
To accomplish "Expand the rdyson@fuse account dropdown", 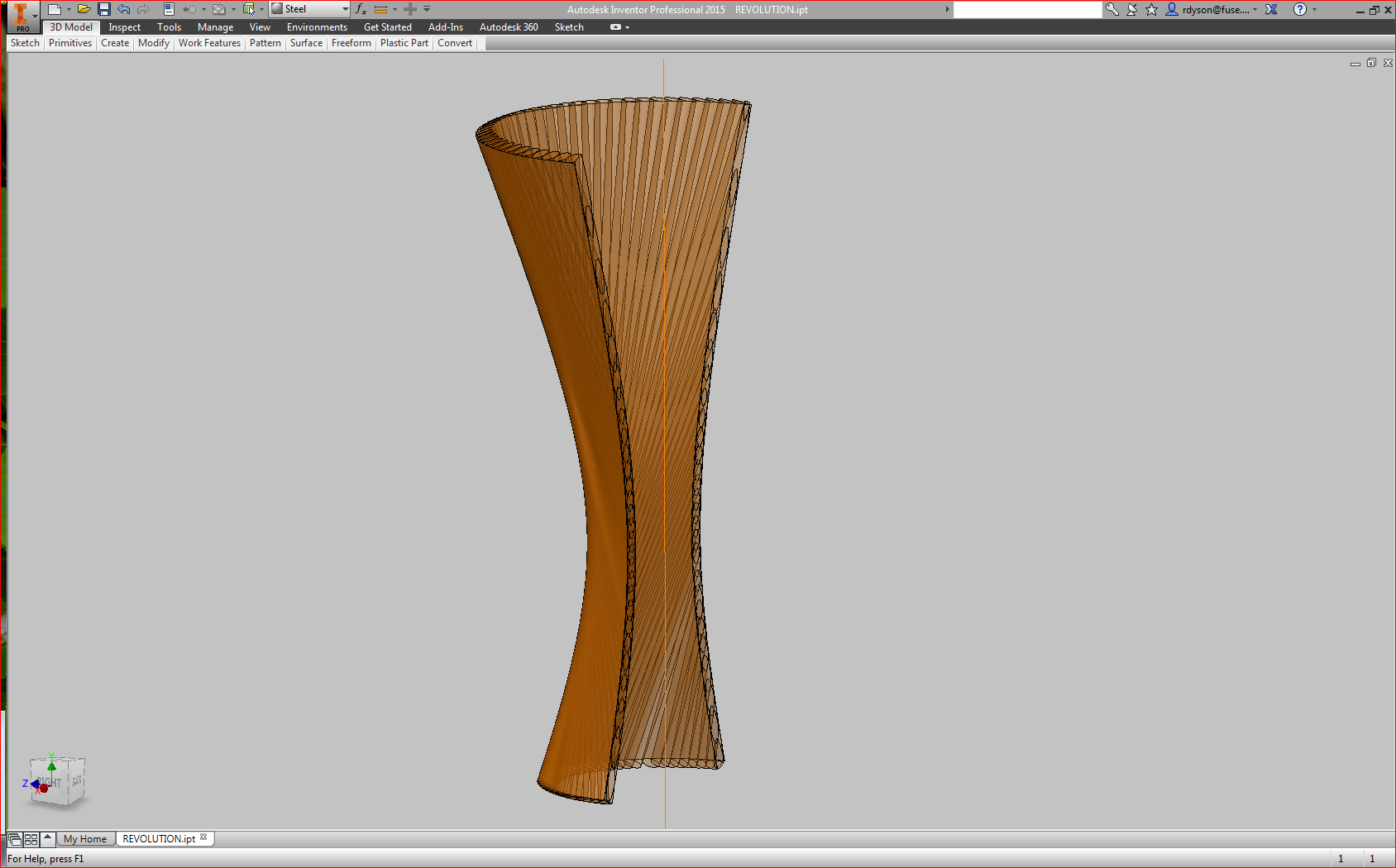I will coord(1255,9).
